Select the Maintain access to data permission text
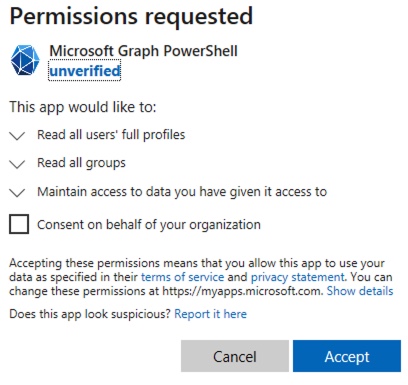This screenshot has width=408, height=385. point(182,192)
